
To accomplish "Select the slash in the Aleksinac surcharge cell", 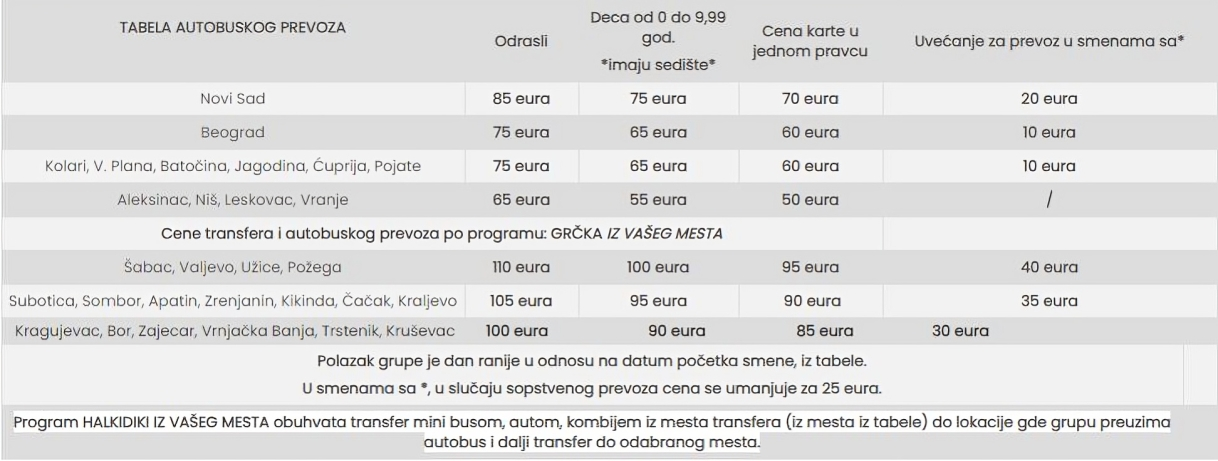I will (x=1049, y=200).
